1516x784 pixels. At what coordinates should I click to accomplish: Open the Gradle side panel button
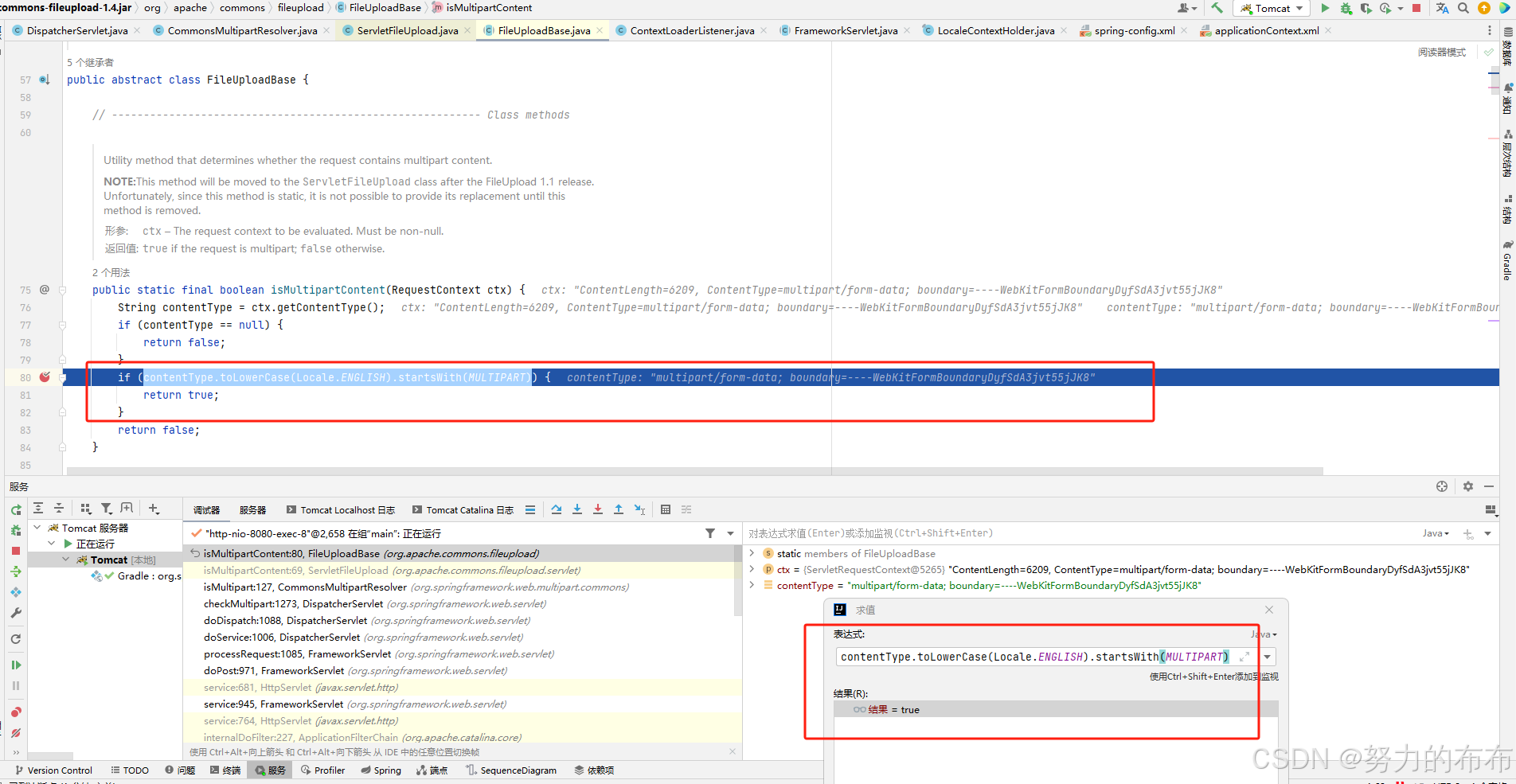tap(1507, 259)
